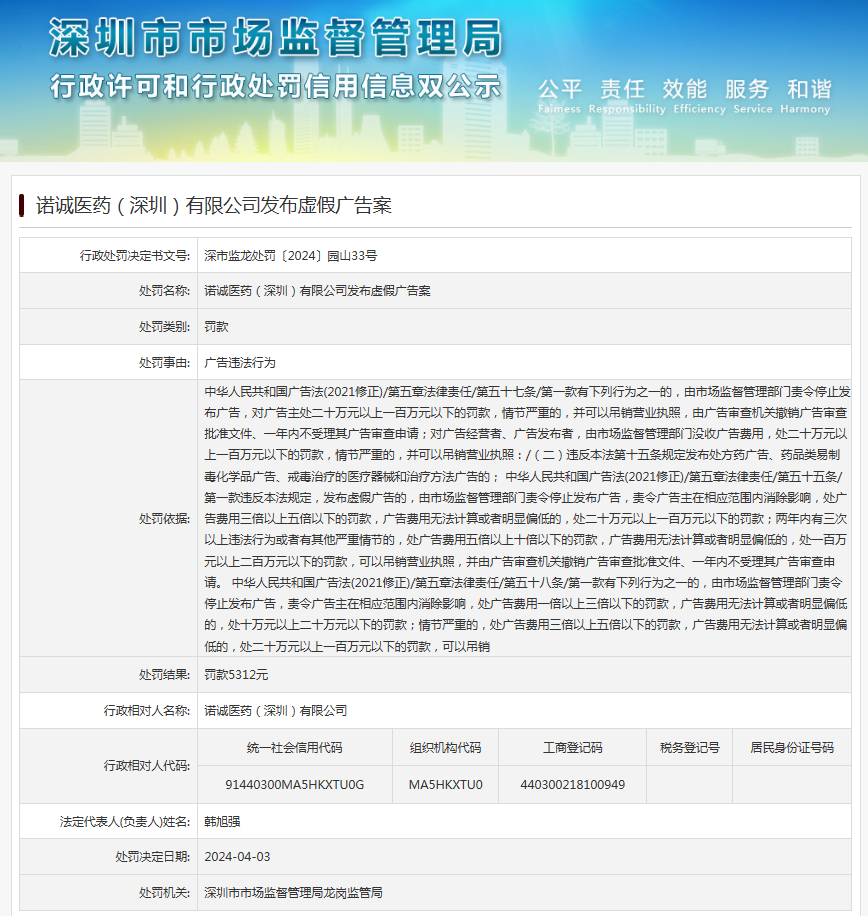Click the 诺诚医药（深圳）有限公司 party name value
The image size is (868, 916).
[x=276, y=710]
